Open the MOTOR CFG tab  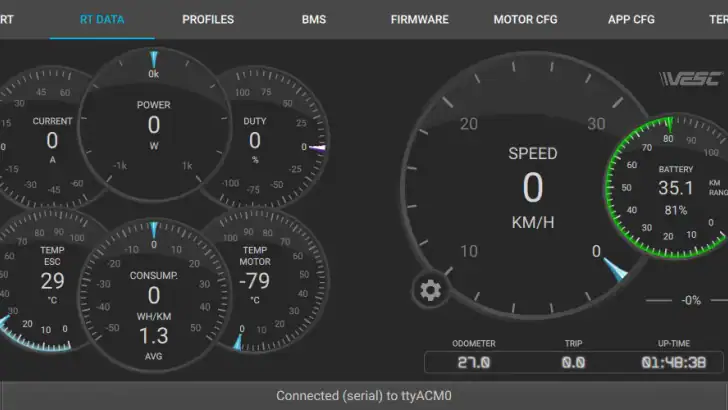526,20
